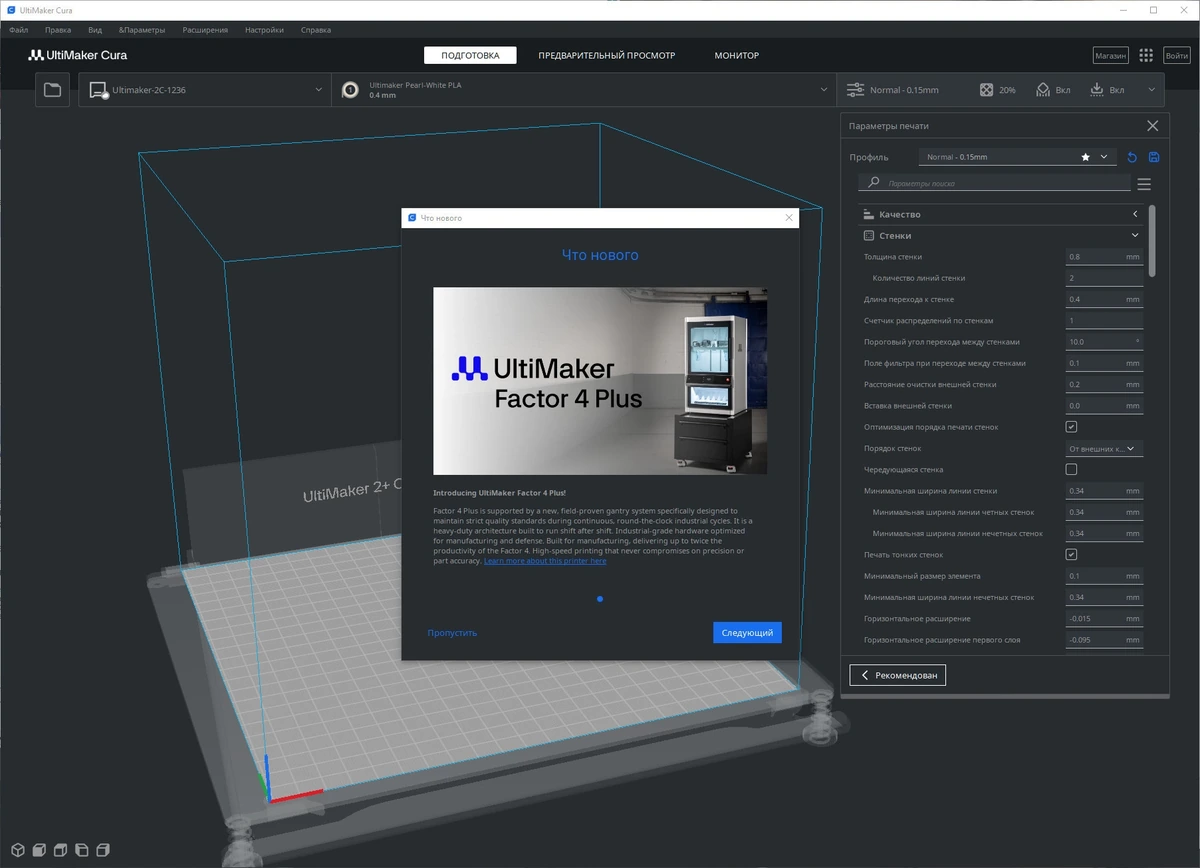The height and width of the screenshot is (868, 1200).
Task: Click the Пропустить link
Action: pyautogui.click(x=452, y=633)
